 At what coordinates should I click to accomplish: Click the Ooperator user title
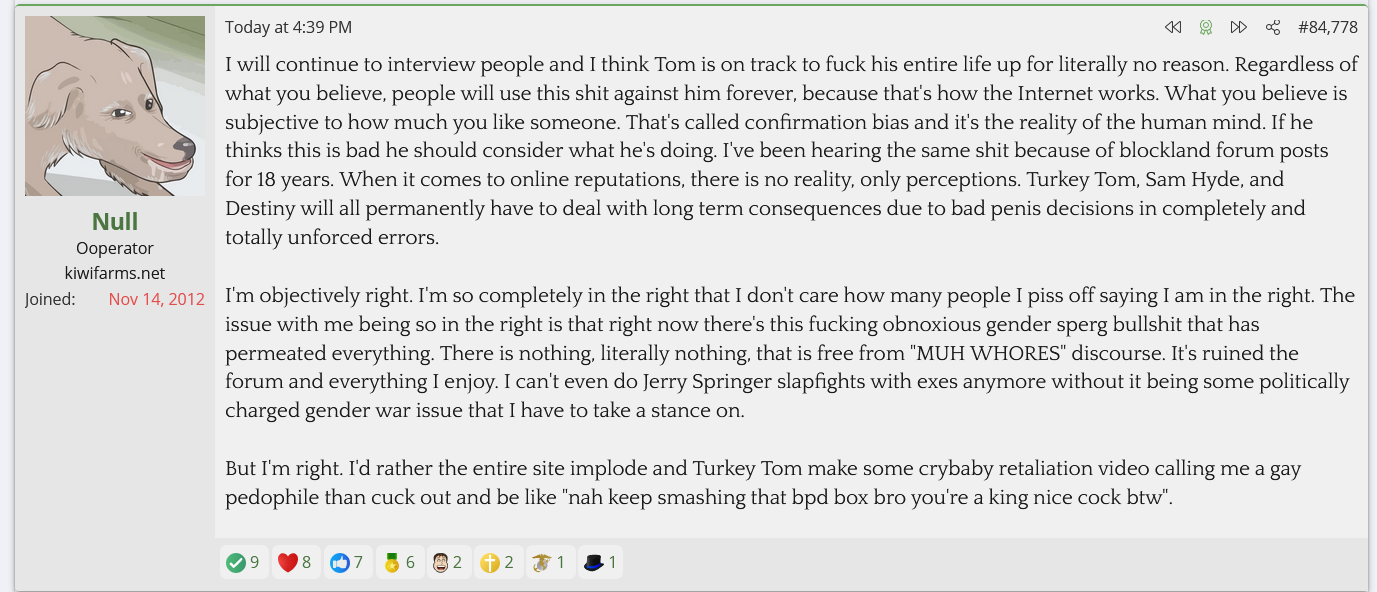pyautogui.click(x=115, y=248)
